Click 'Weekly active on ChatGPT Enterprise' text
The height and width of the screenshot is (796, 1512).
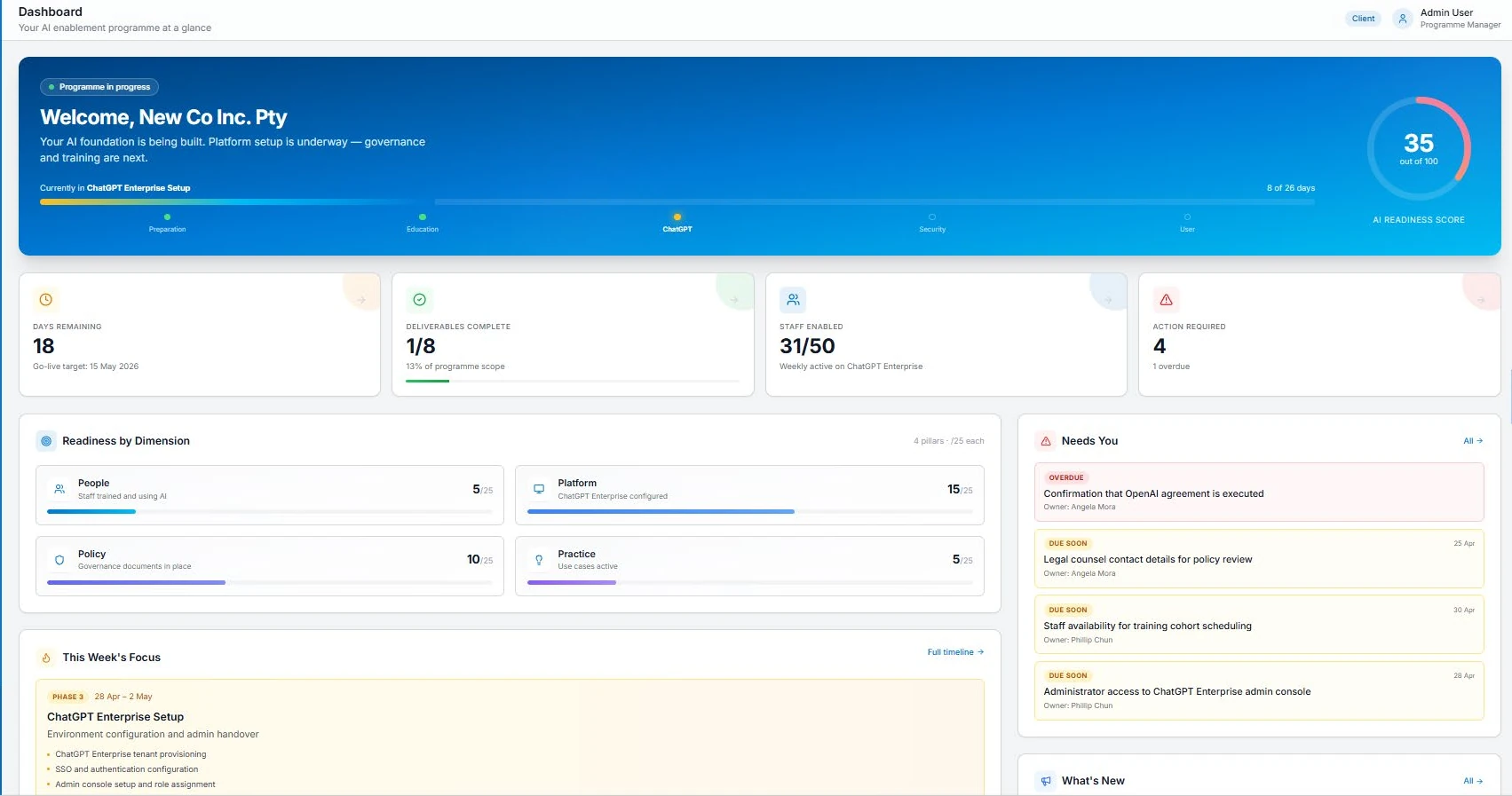click(x=851, y=366)
